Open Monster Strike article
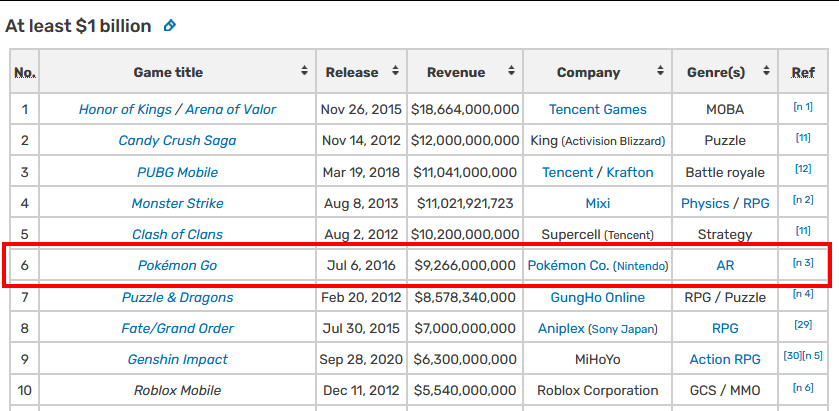Screen dimensions: 839x411 [178, 203]
